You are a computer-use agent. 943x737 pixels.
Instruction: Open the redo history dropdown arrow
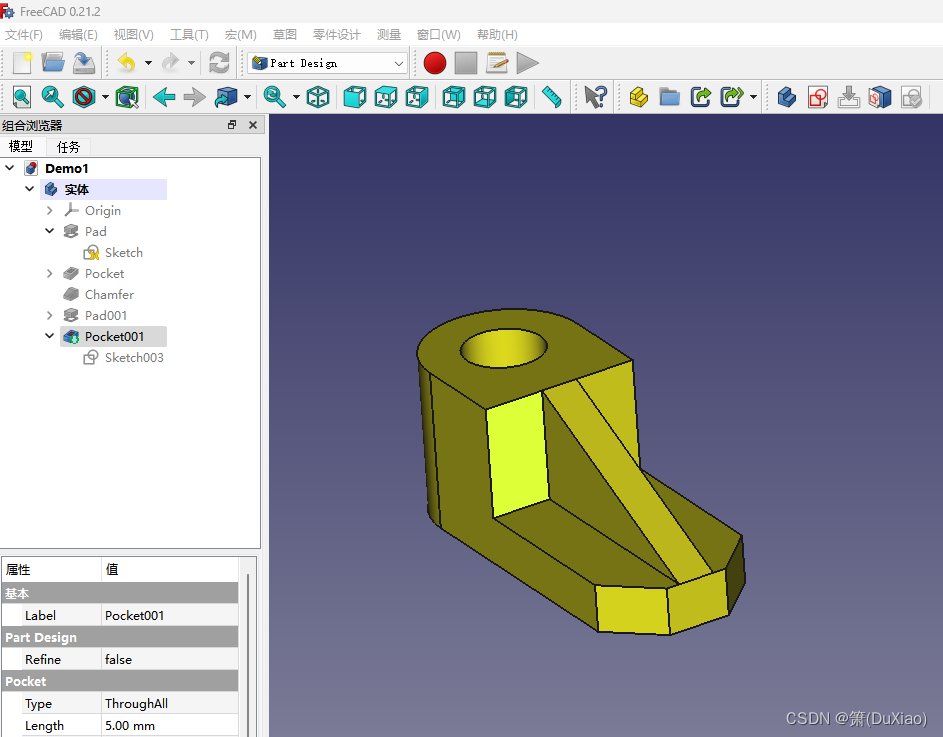[x=191, y=63]
